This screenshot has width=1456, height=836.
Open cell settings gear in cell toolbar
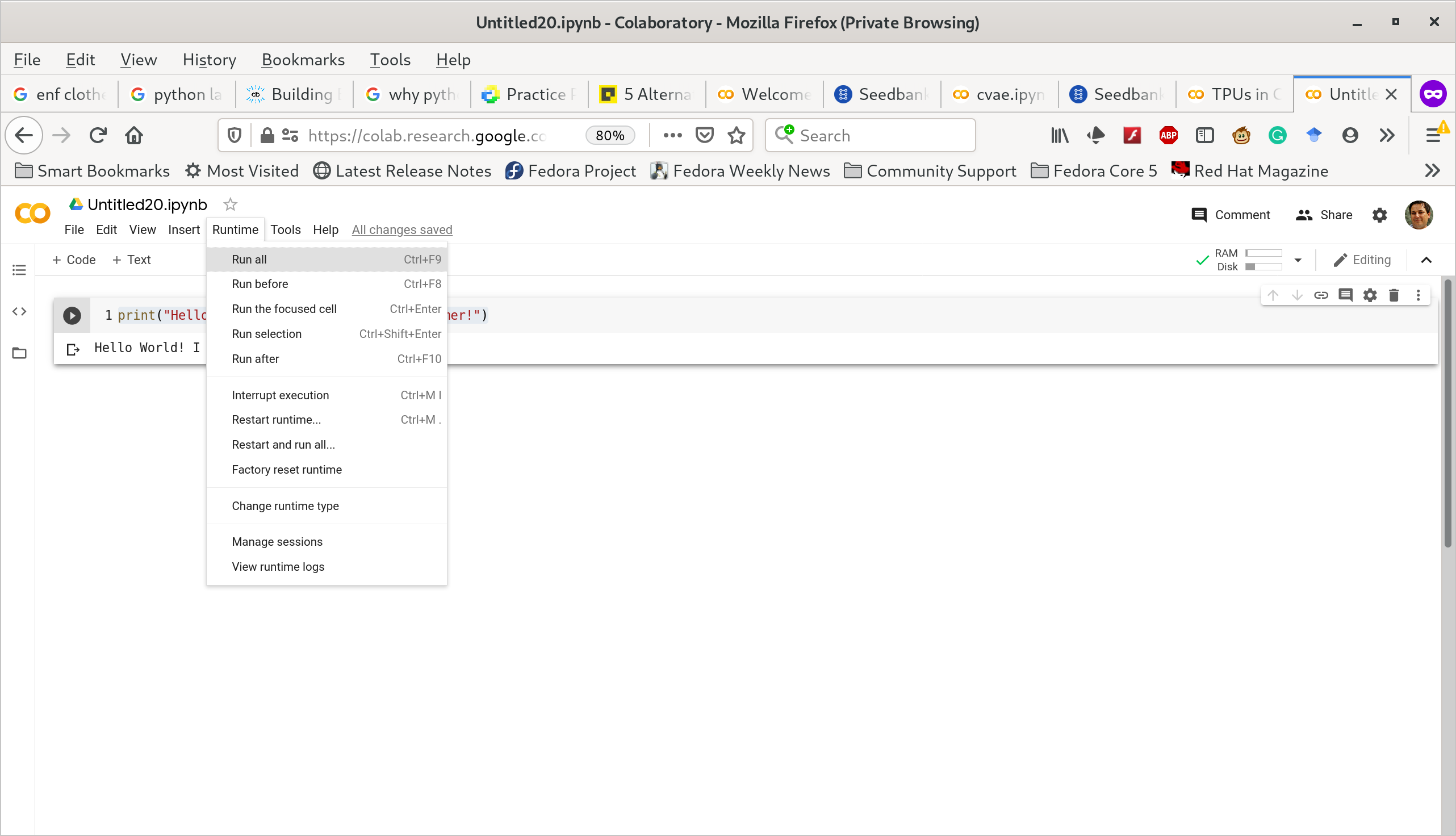(x=1369, y=295)
